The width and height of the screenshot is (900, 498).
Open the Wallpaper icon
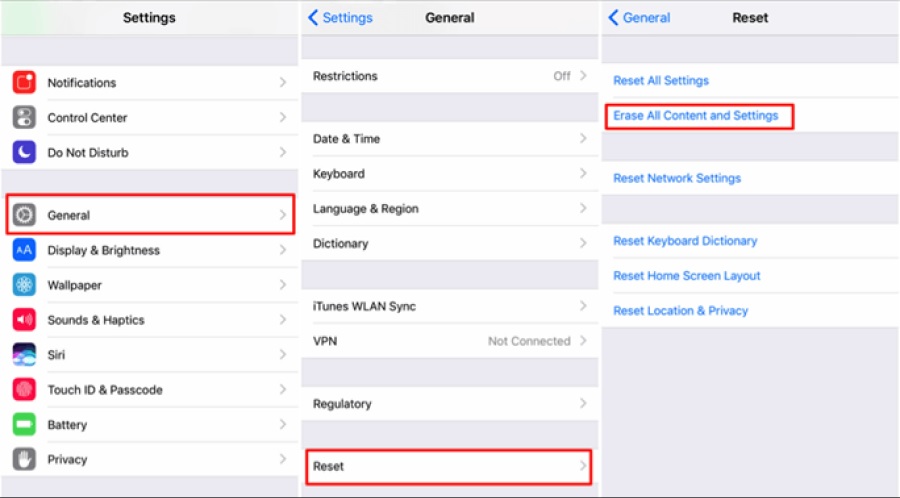pyautogui.click(x=24, y=285)
